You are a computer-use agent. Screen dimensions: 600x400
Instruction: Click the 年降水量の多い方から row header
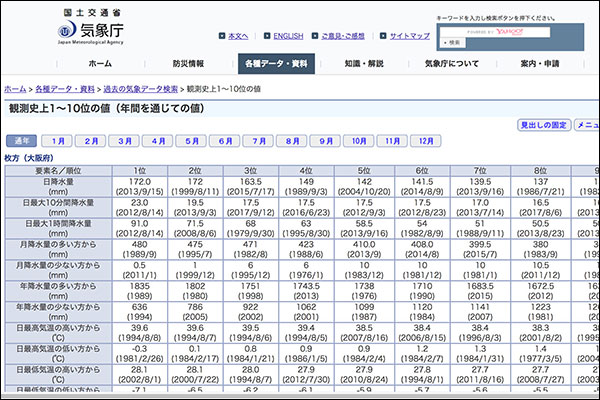coord(58,291)
